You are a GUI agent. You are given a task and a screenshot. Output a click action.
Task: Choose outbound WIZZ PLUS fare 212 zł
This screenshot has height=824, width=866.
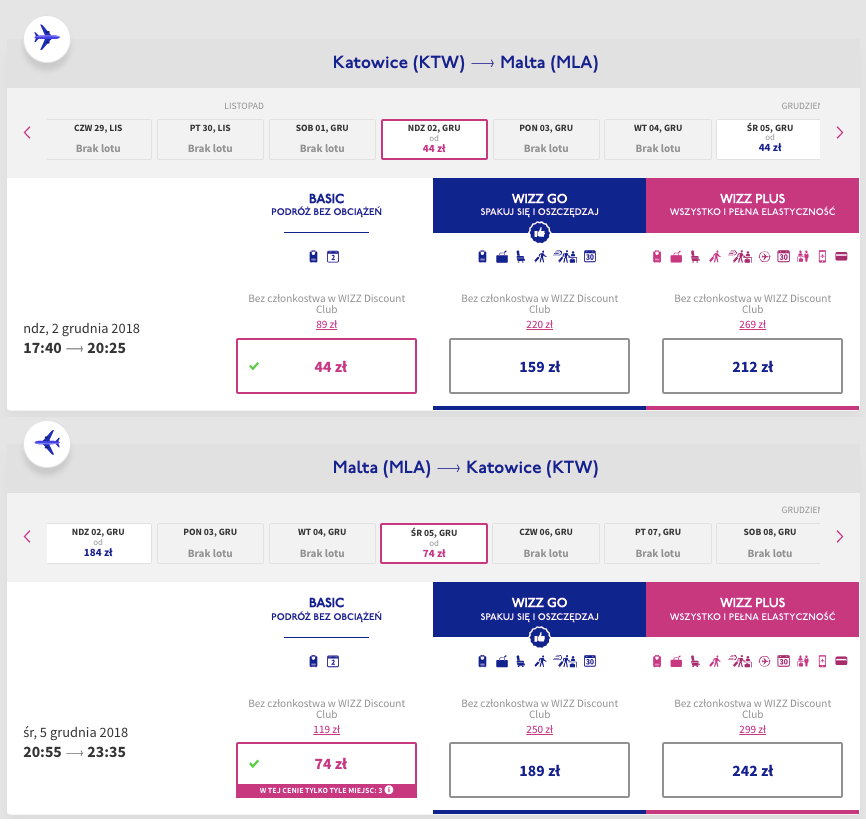tap(752, 366)
